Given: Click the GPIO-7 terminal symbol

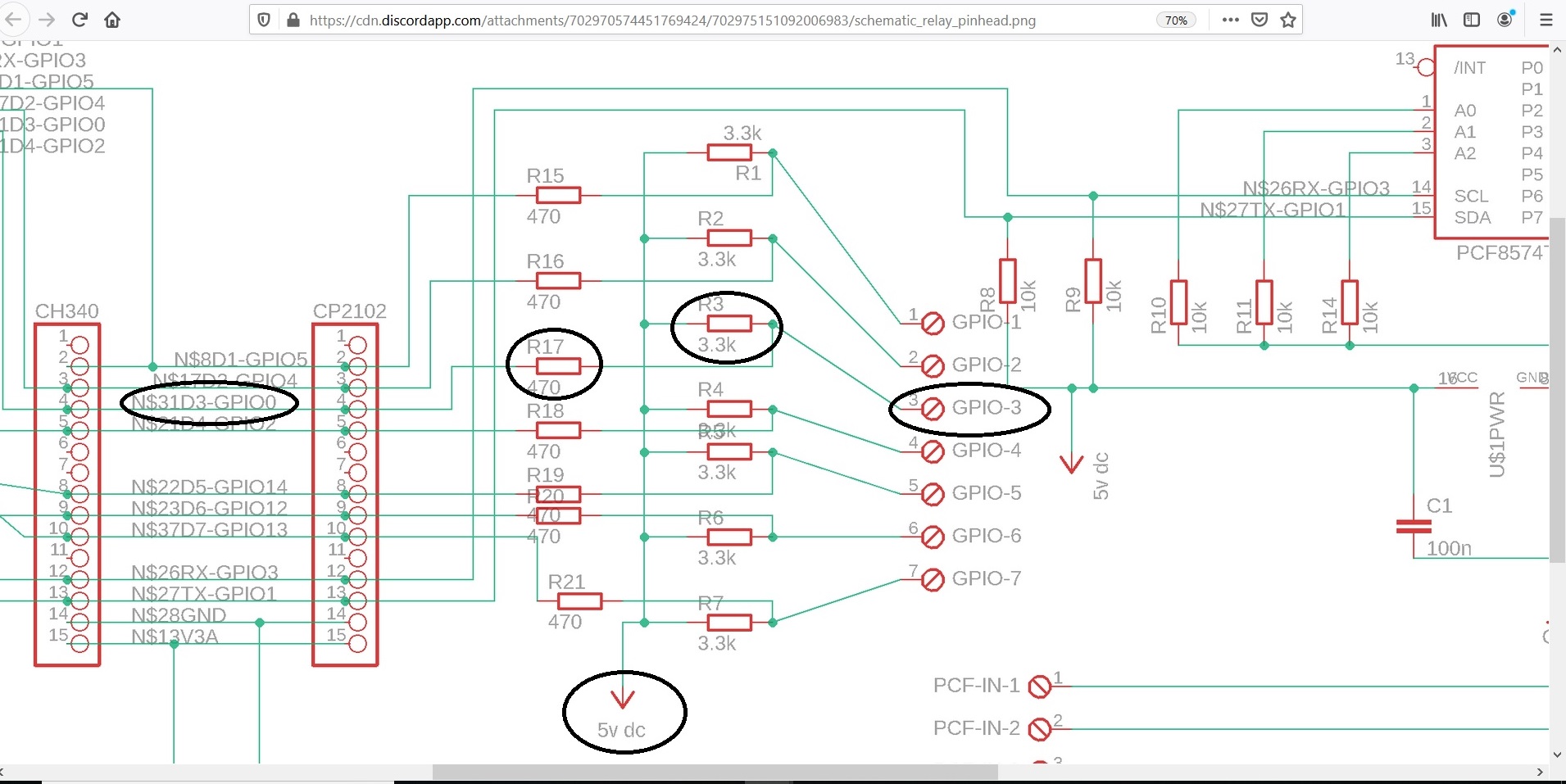Looking at the screenshot, I should (x=933, y=579).
